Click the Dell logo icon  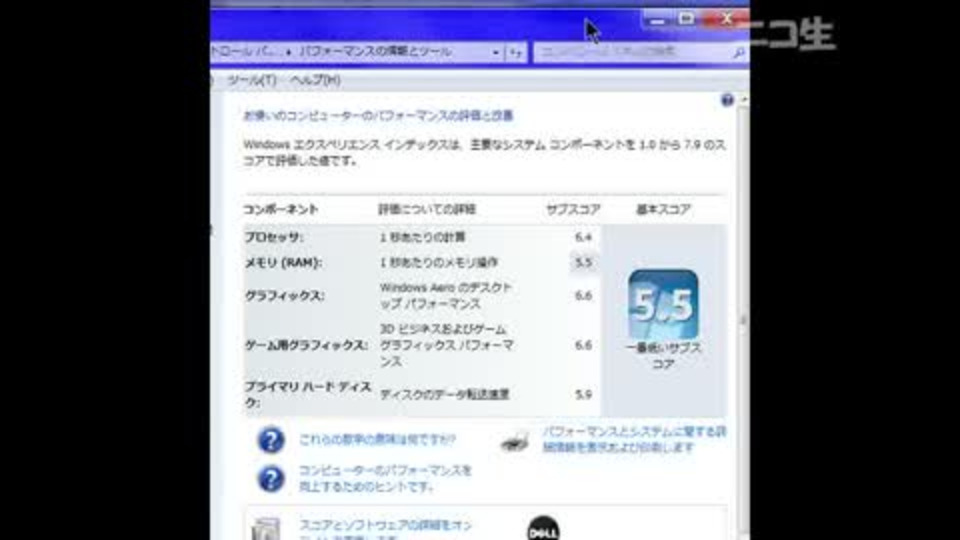pyautogui.click(x=543, y=529)
